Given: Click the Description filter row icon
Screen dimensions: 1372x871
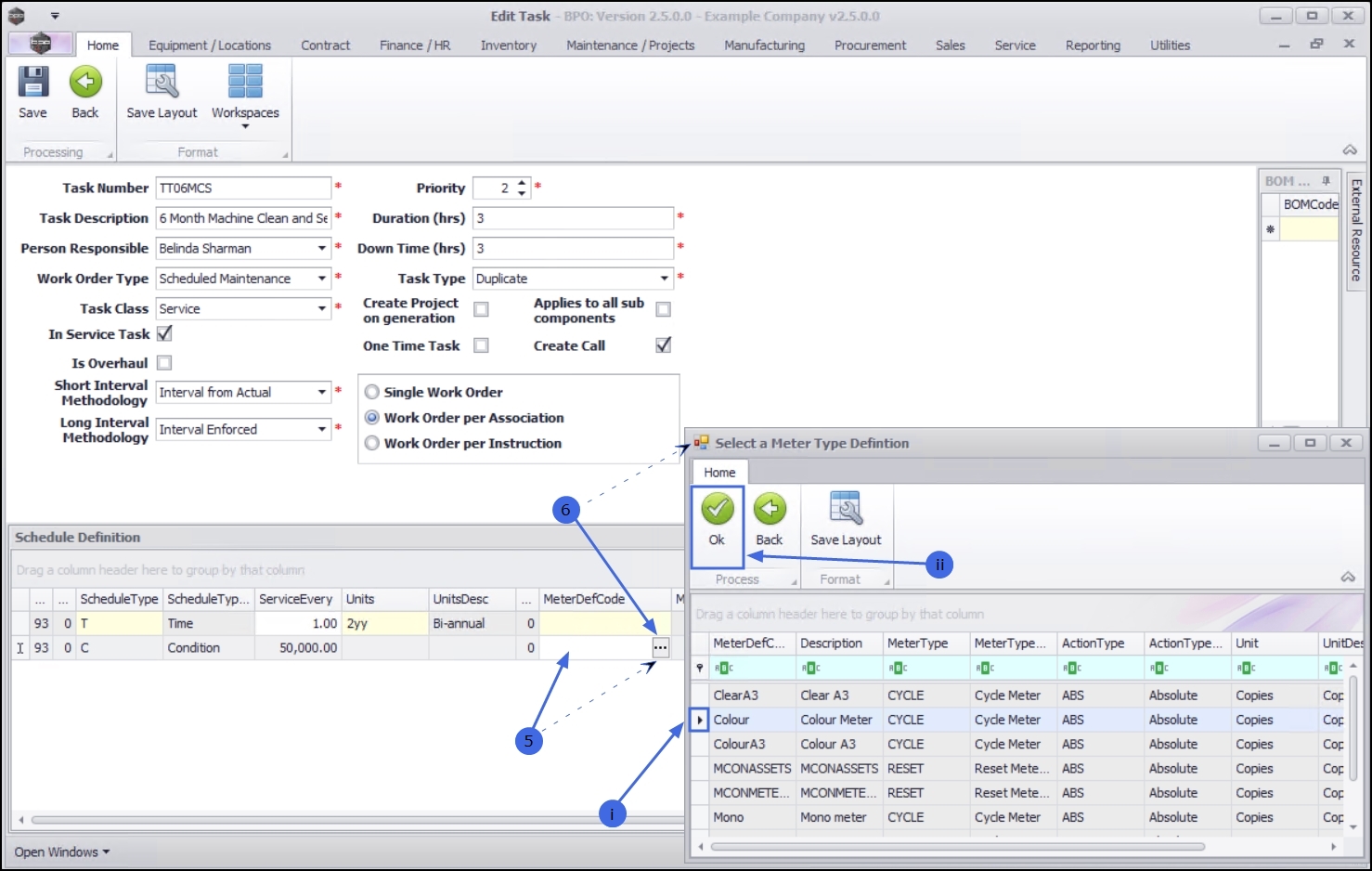Looking at the screenshot, I should 811,668.
